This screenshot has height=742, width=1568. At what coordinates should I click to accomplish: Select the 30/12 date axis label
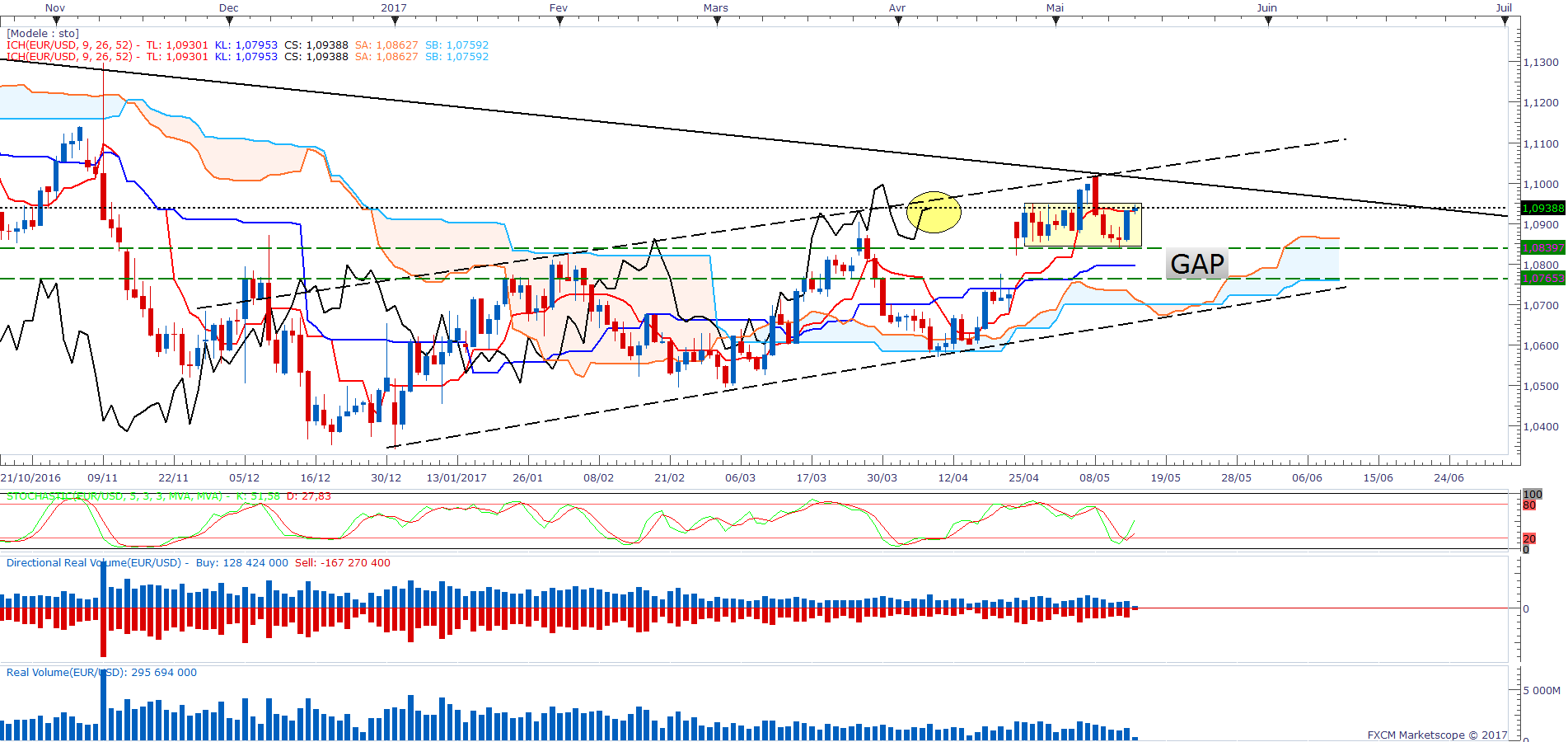click(x=386, y=478)
